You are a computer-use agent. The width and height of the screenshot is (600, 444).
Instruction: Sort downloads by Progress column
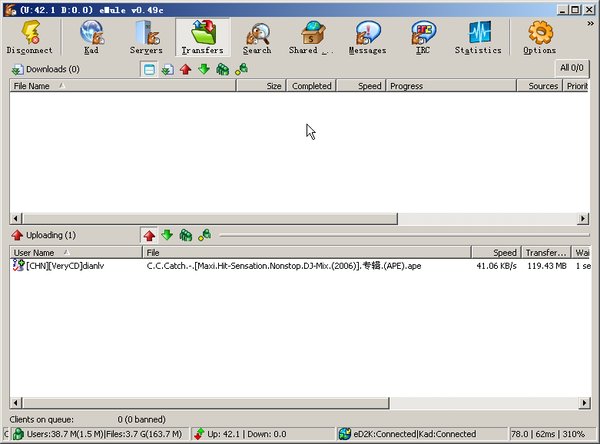[x=451, y=86]
